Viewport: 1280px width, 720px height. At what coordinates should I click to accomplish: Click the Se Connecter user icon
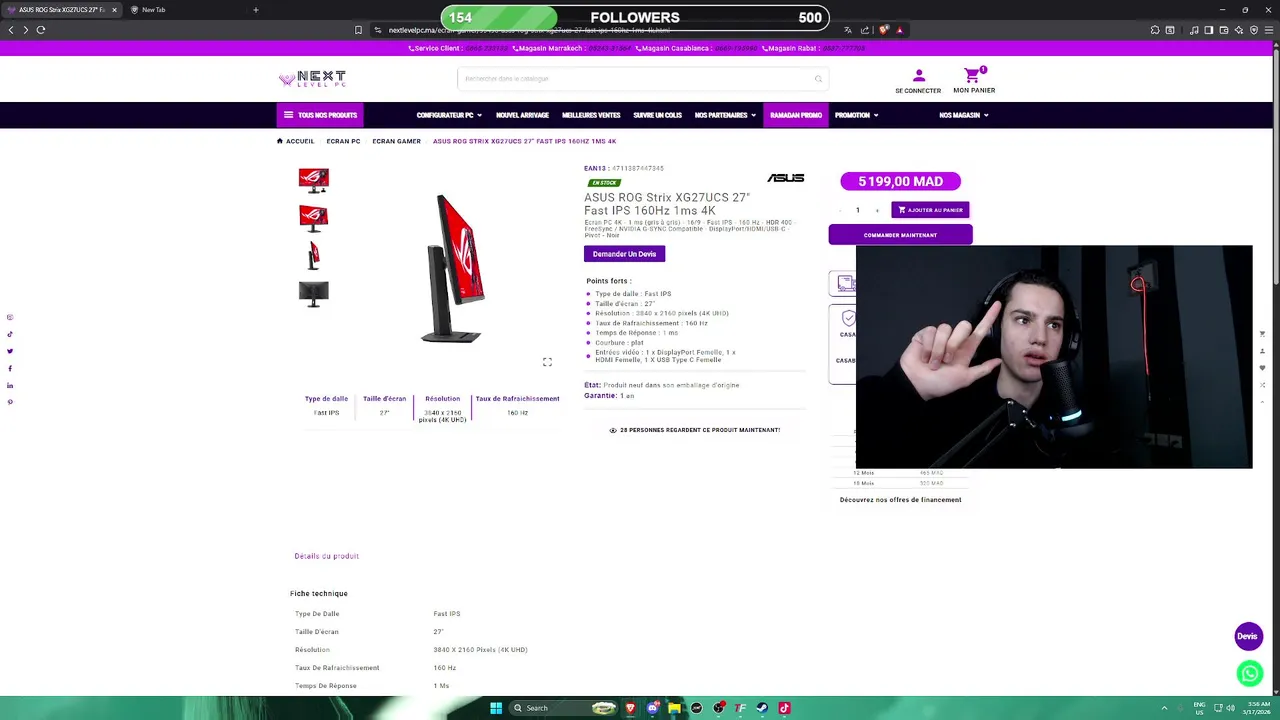(919, 76)
